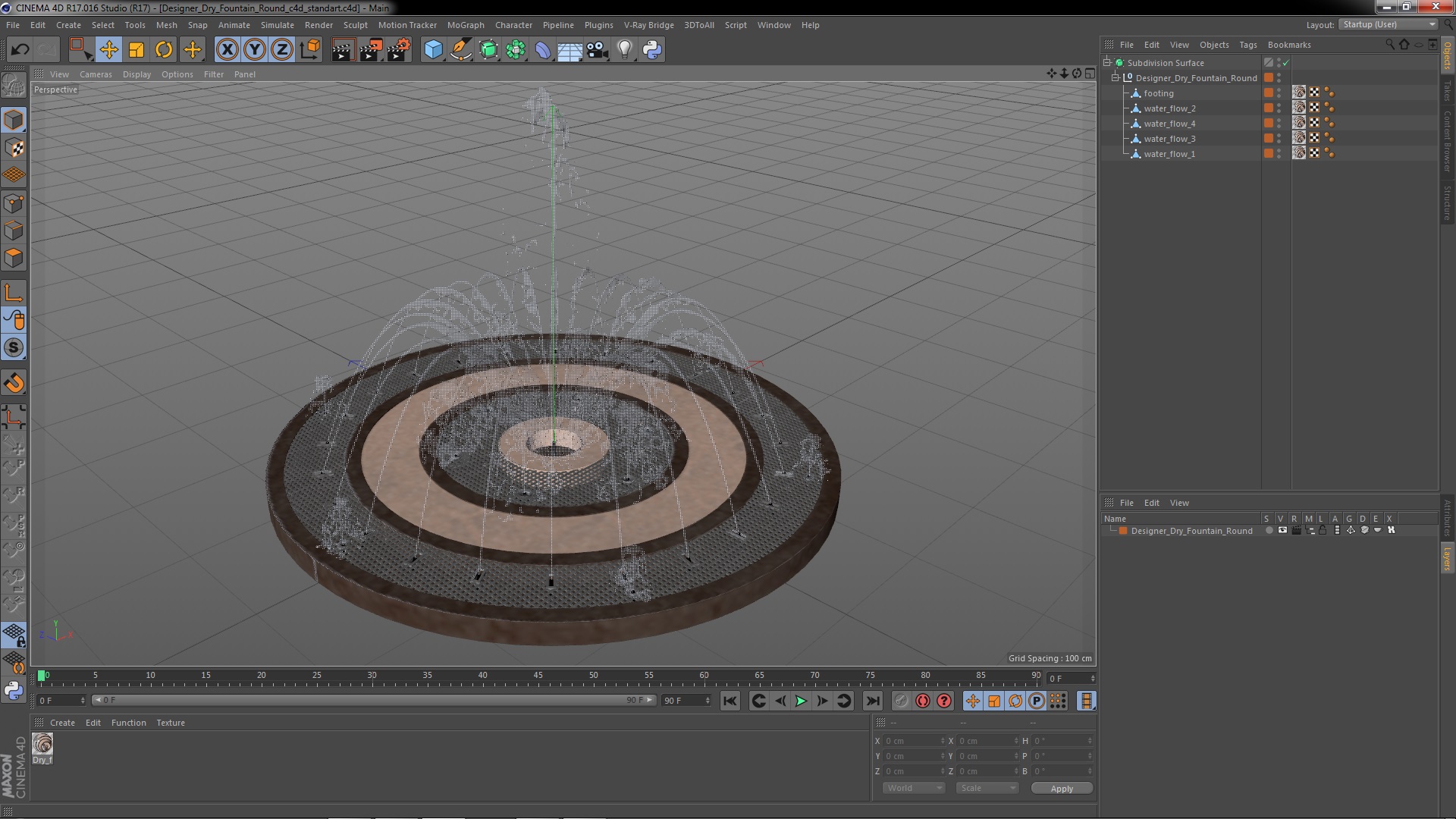Render the active view
This screenshot has width=1456, height=819.
(343, 50)
